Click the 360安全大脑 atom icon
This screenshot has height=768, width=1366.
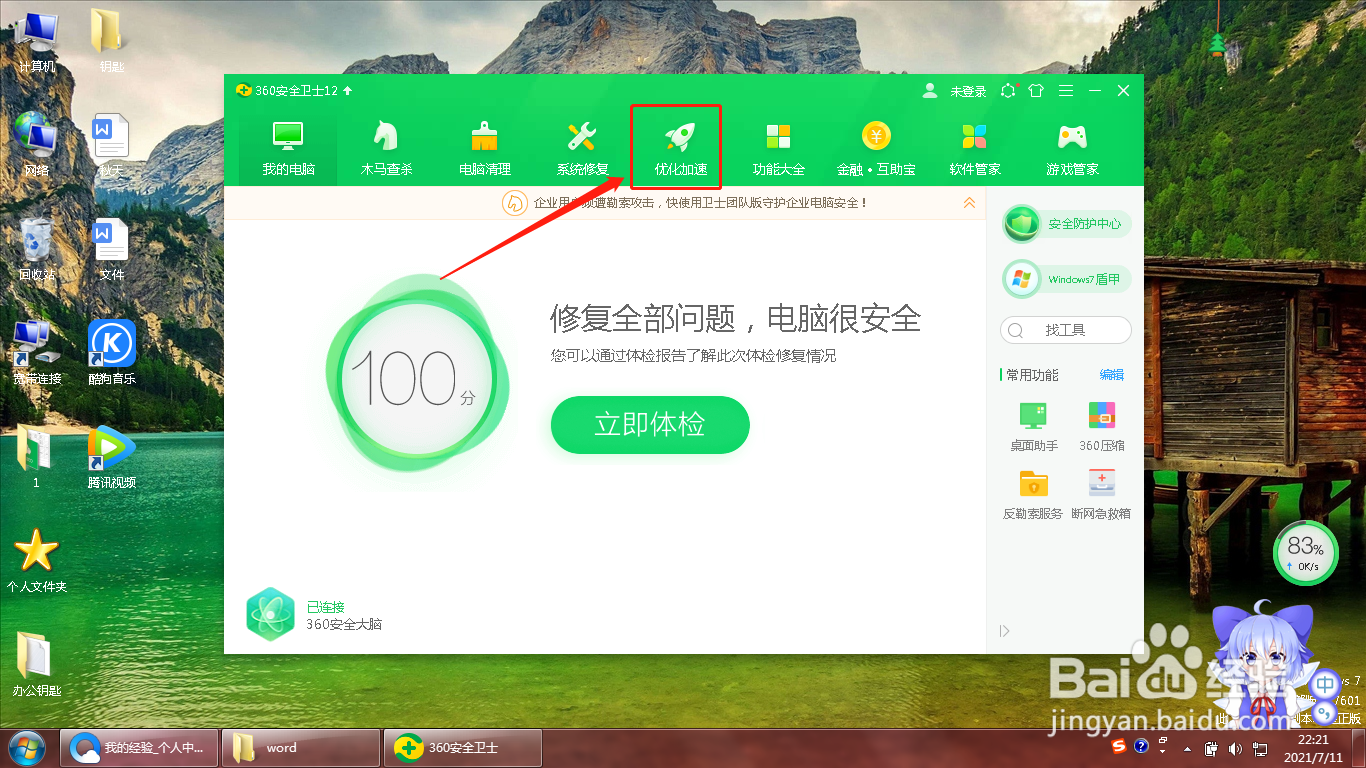pos(271,614)
